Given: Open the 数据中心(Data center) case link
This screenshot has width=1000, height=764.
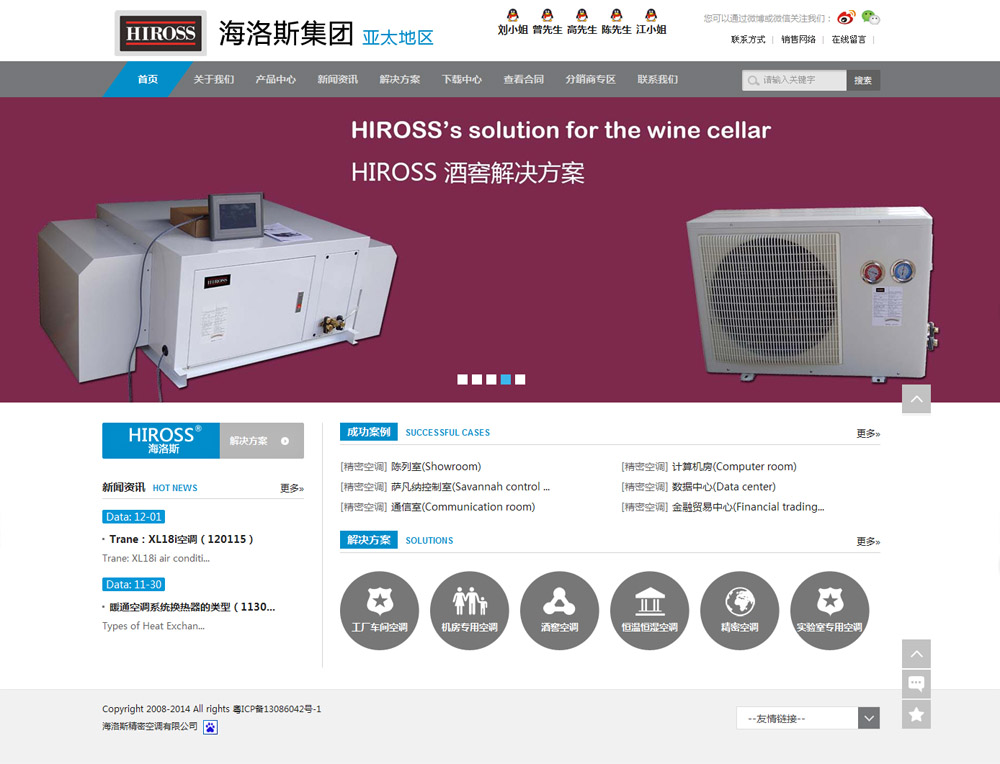Looking at the screenshot, I should point(723,487).
